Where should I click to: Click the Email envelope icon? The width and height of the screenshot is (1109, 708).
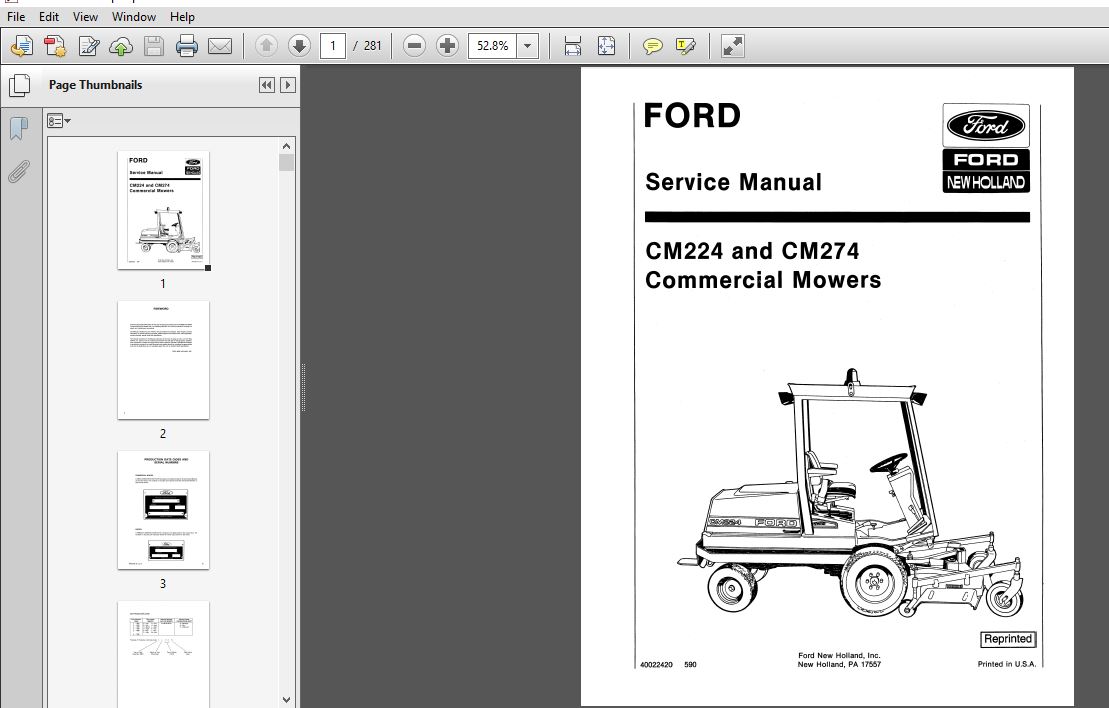point(220,47)
